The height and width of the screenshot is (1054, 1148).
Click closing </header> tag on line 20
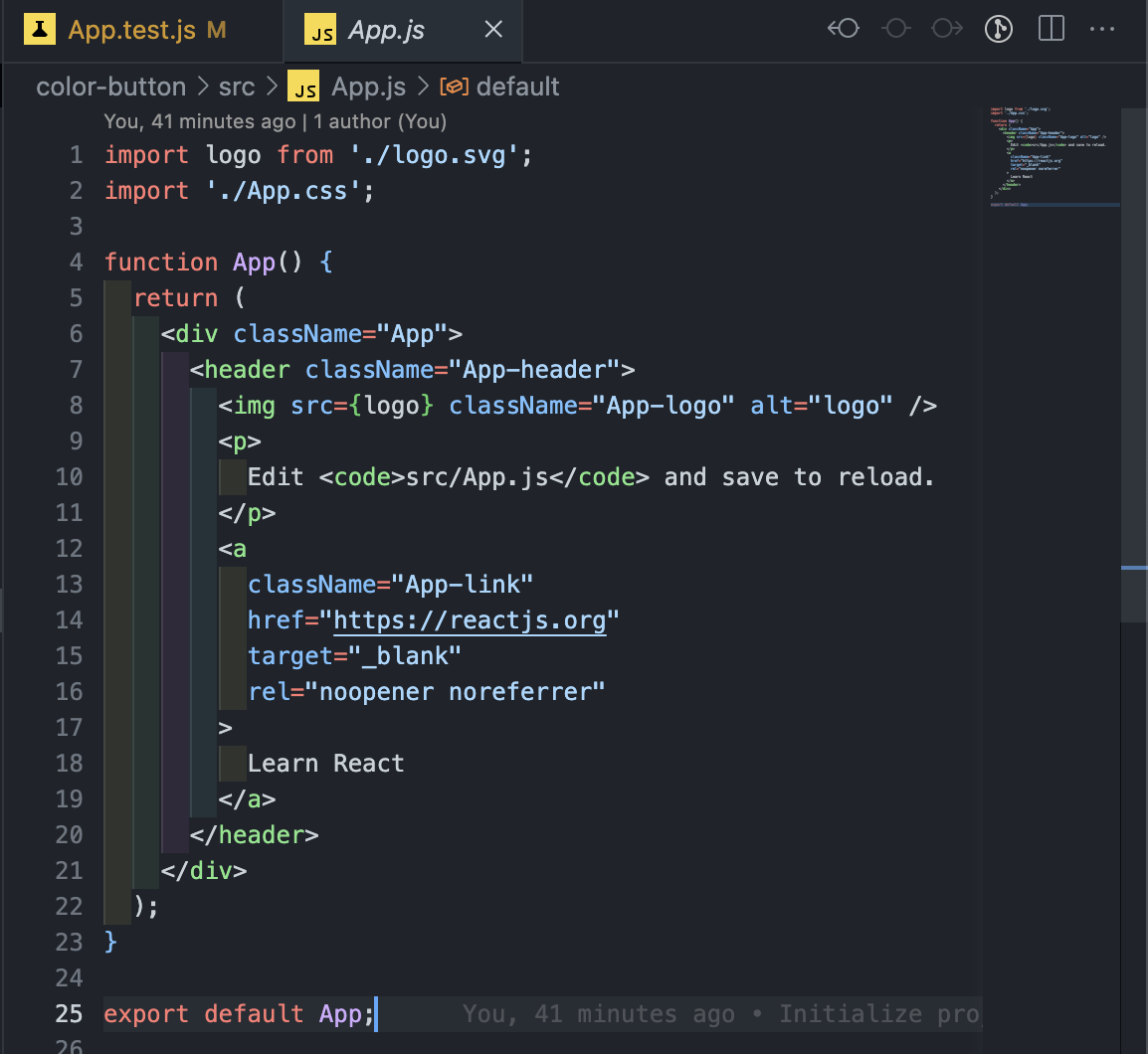pos(255,835)
